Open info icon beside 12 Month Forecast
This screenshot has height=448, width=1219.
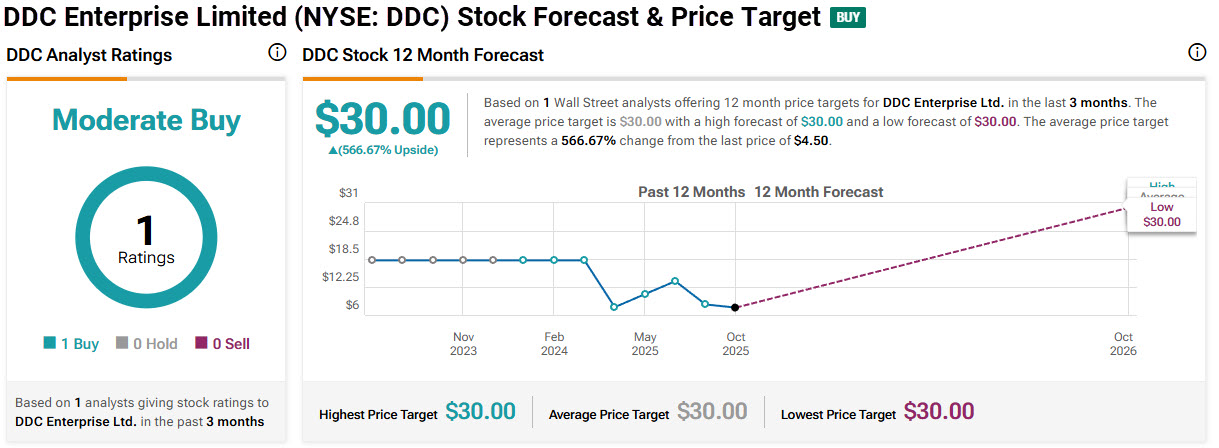(x=1197, y=54)
